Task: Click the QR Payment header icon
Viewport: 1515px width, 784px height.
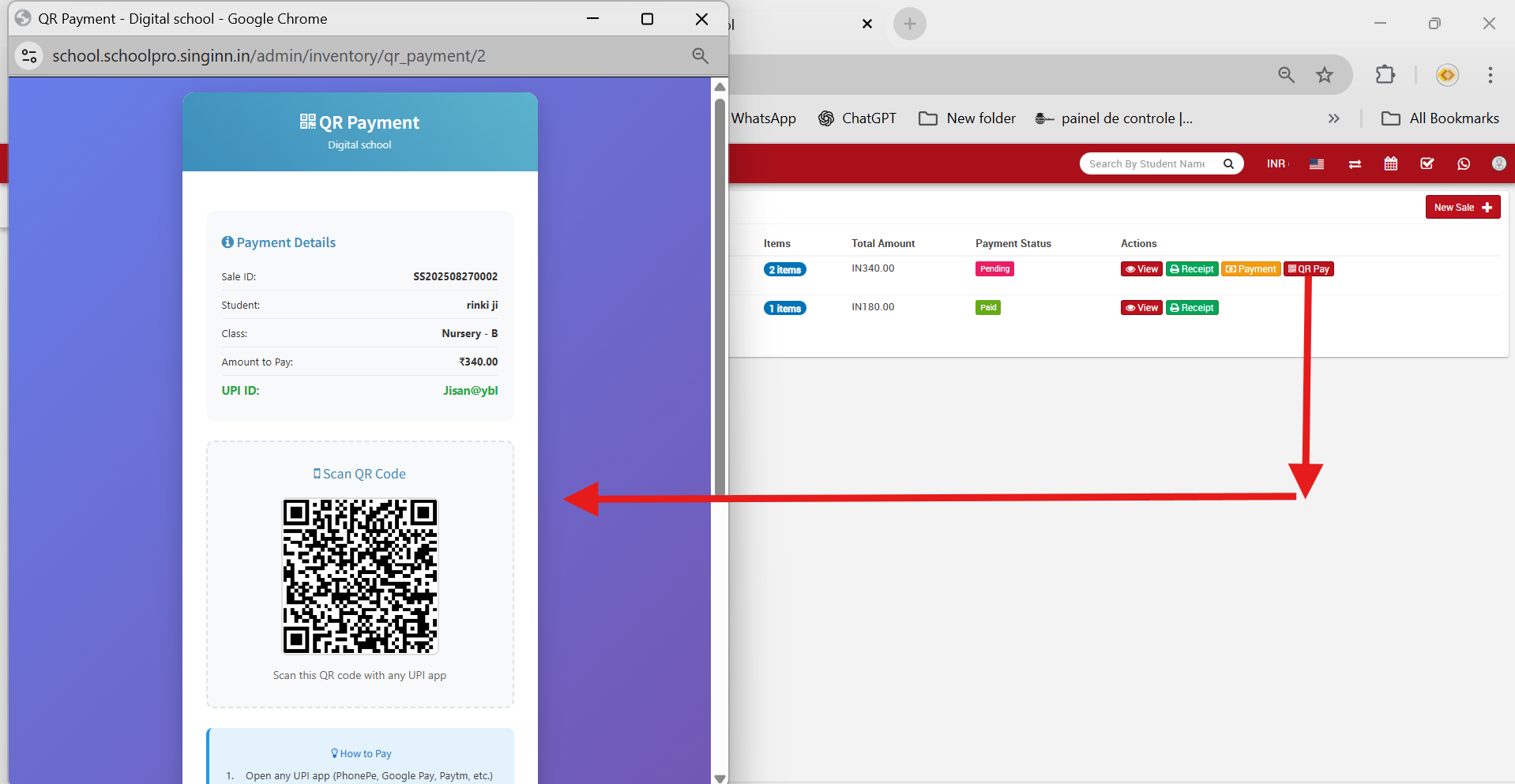Action: point(308,122)
